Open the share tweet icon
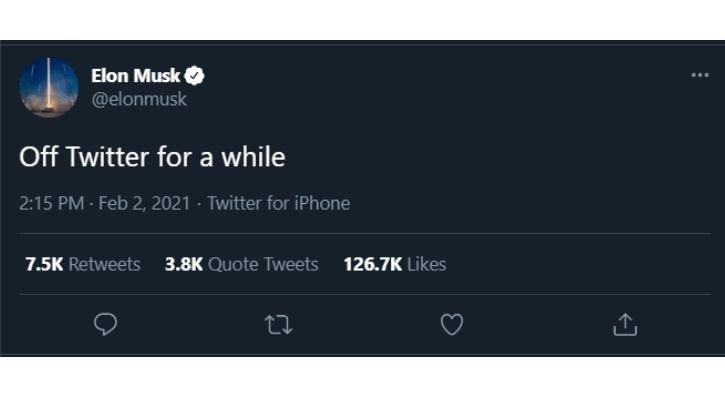The height and width of the screenshot is (400, 725). pos(624,324)
